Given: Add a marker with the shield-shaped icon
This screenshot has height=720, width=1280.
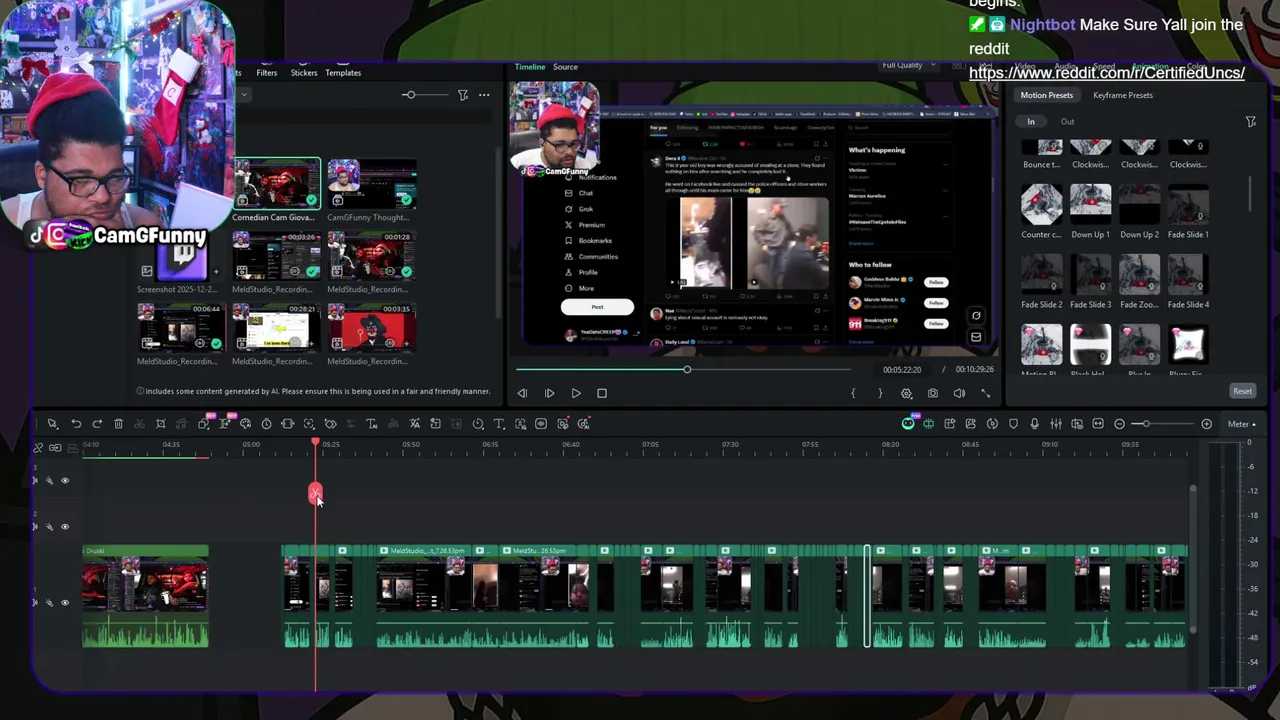Looking at the screenshot, I should (x=1014, y=424).
